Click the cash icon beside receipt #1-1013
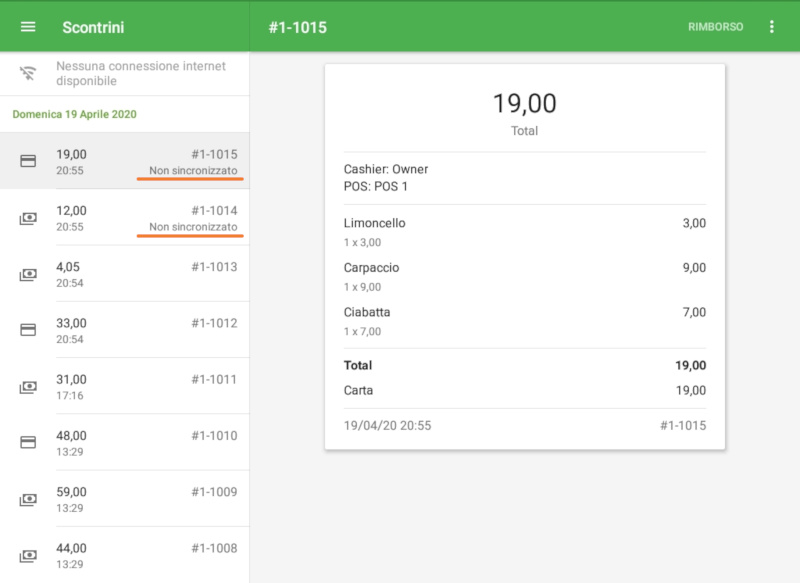 pos(28,274)
